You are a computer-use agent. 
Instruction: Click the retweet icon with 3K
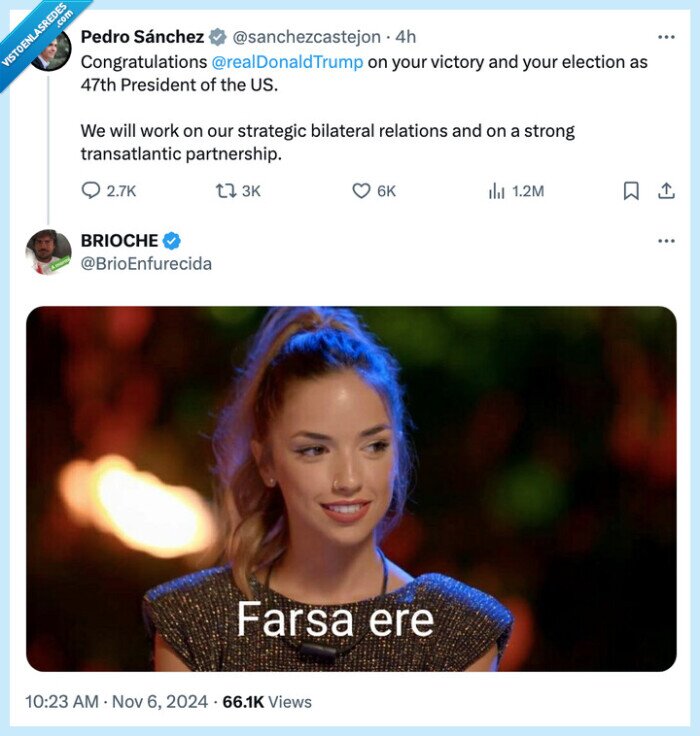226,191
